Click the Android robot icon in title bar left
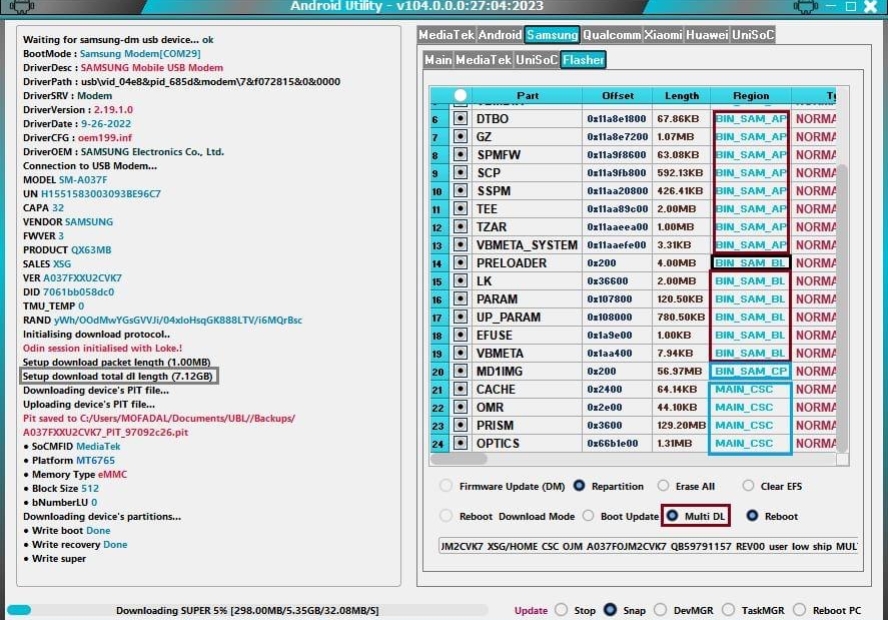Image resolution: width=888 pixels, height=620 pixels. (22, 6)
